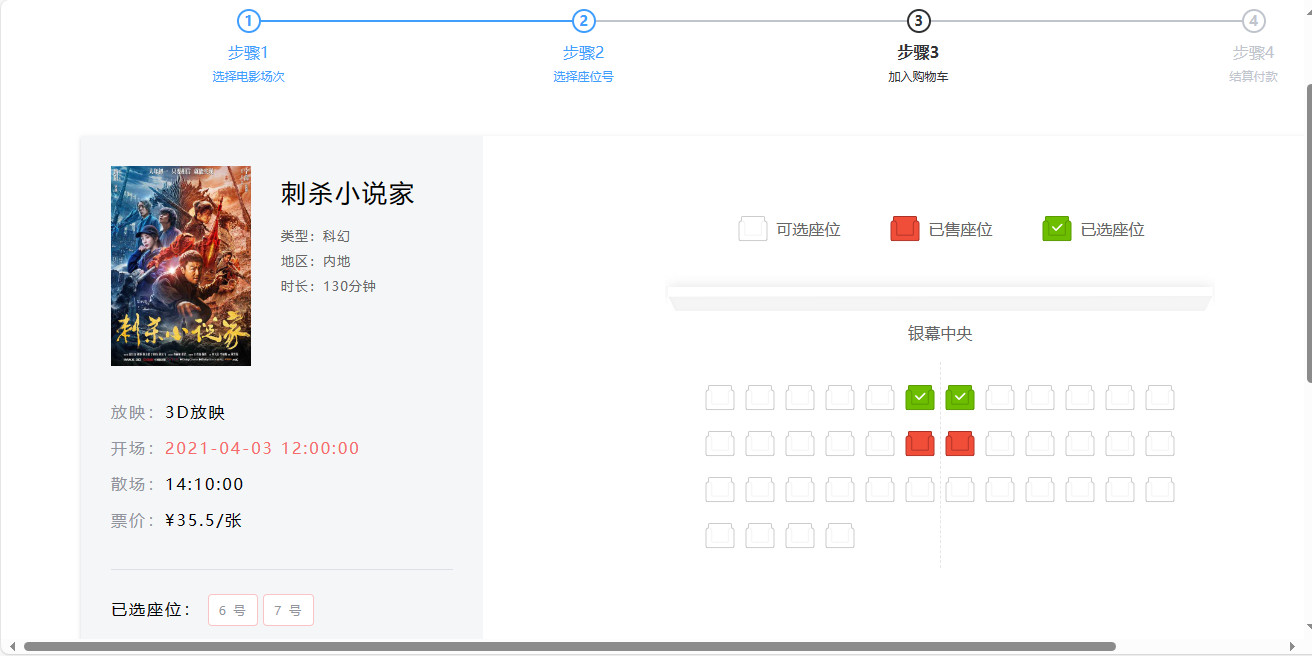Select the tenth seat in row two
1312x656 pixels.
[x=1080, y=444]
